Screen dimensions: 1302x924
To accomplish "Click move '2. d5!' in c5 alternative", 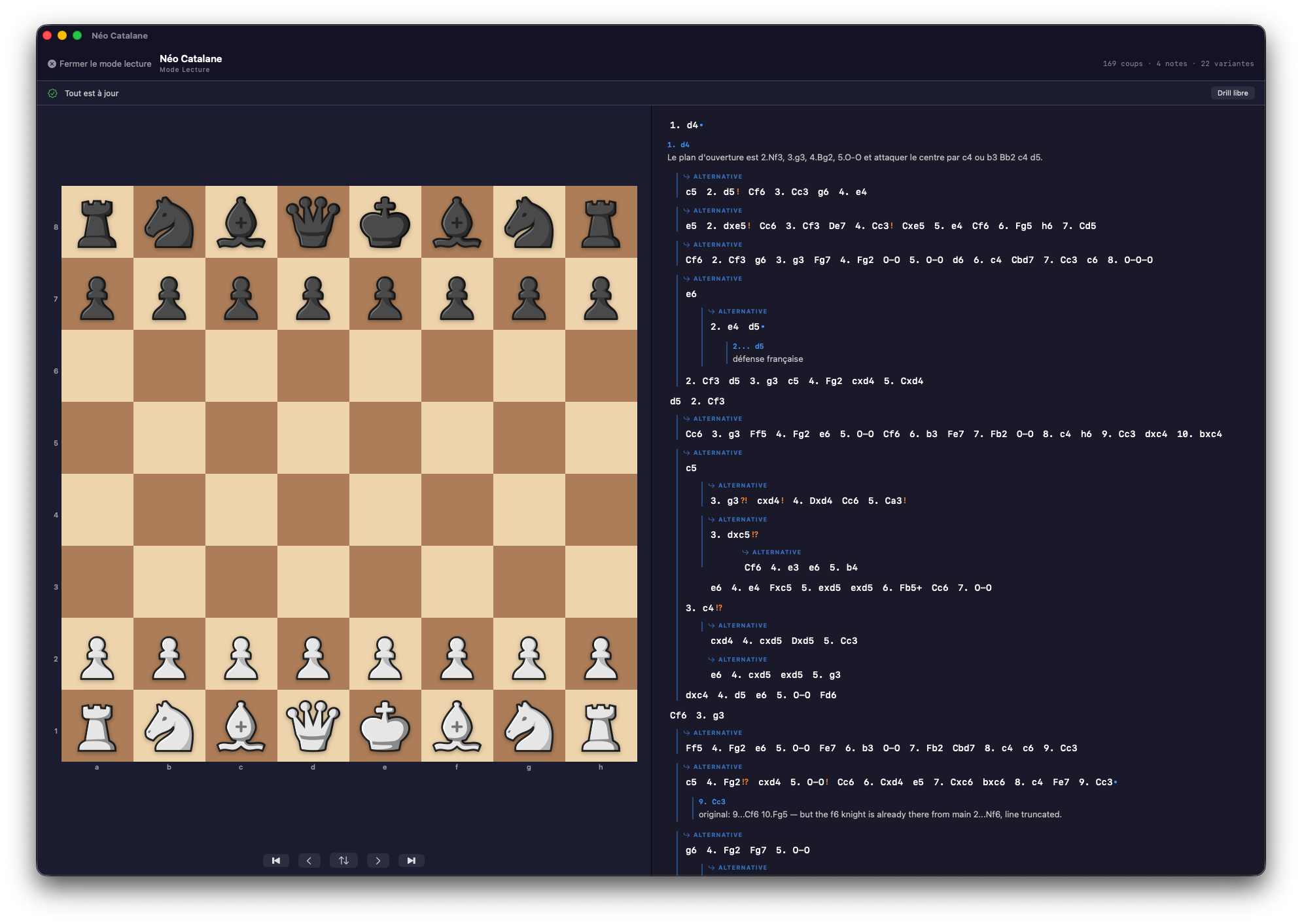I will click(x=723, y=192).
